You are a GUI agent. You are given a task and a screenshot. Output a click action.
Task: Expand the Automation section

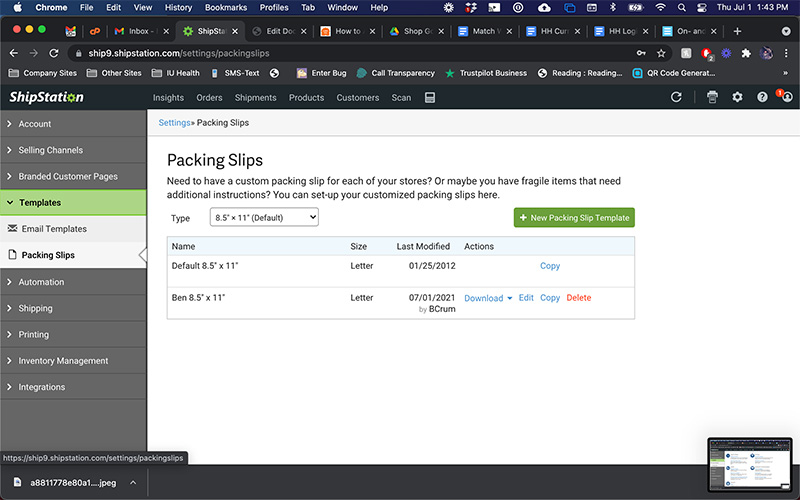pos(73,282)
